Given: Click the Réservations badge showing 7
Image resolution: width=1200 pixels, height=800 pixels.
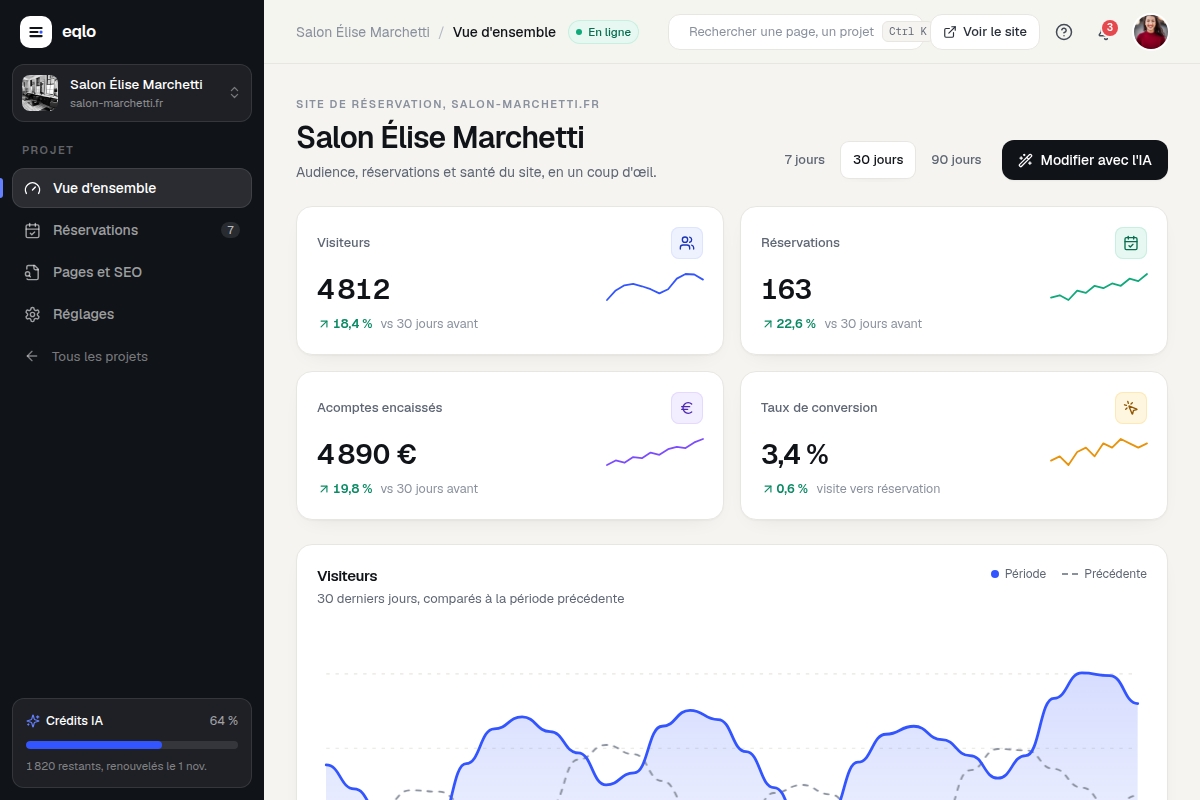Looking at the screenshot, I should click(230, 230).
